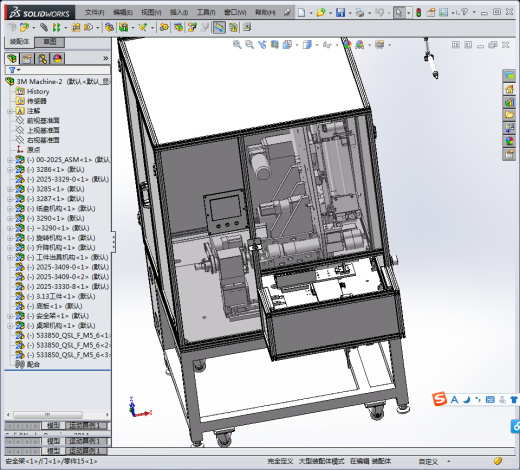
Task: Toggle the menu bar pushpin
Action: click(x=287, y=13)
